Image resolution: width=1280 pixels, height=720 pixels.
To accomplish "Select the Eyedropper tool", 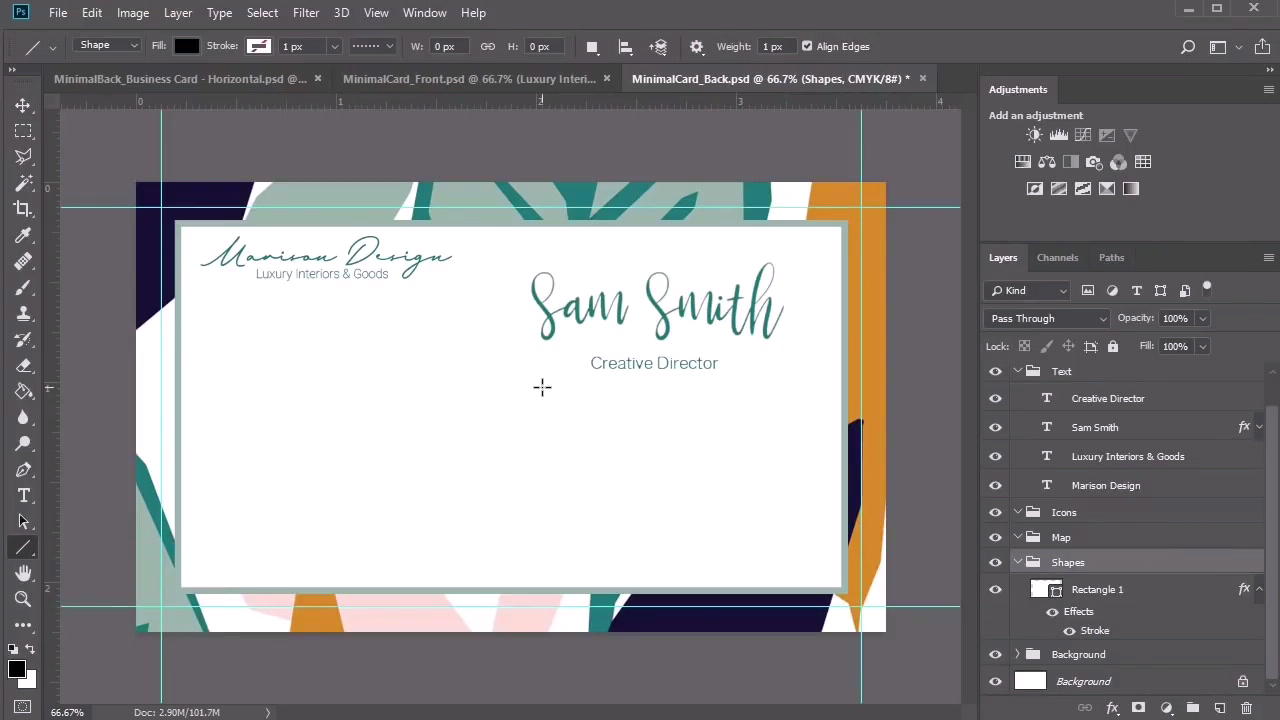I will pyautogui.click(x=23, y=235).
